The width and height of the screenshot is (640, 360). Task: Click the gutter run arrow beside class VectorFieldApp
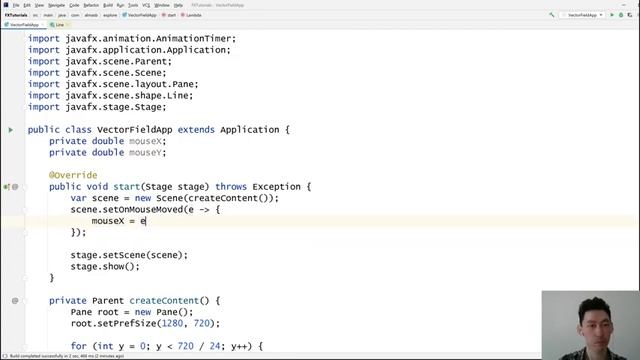point(11,130)
